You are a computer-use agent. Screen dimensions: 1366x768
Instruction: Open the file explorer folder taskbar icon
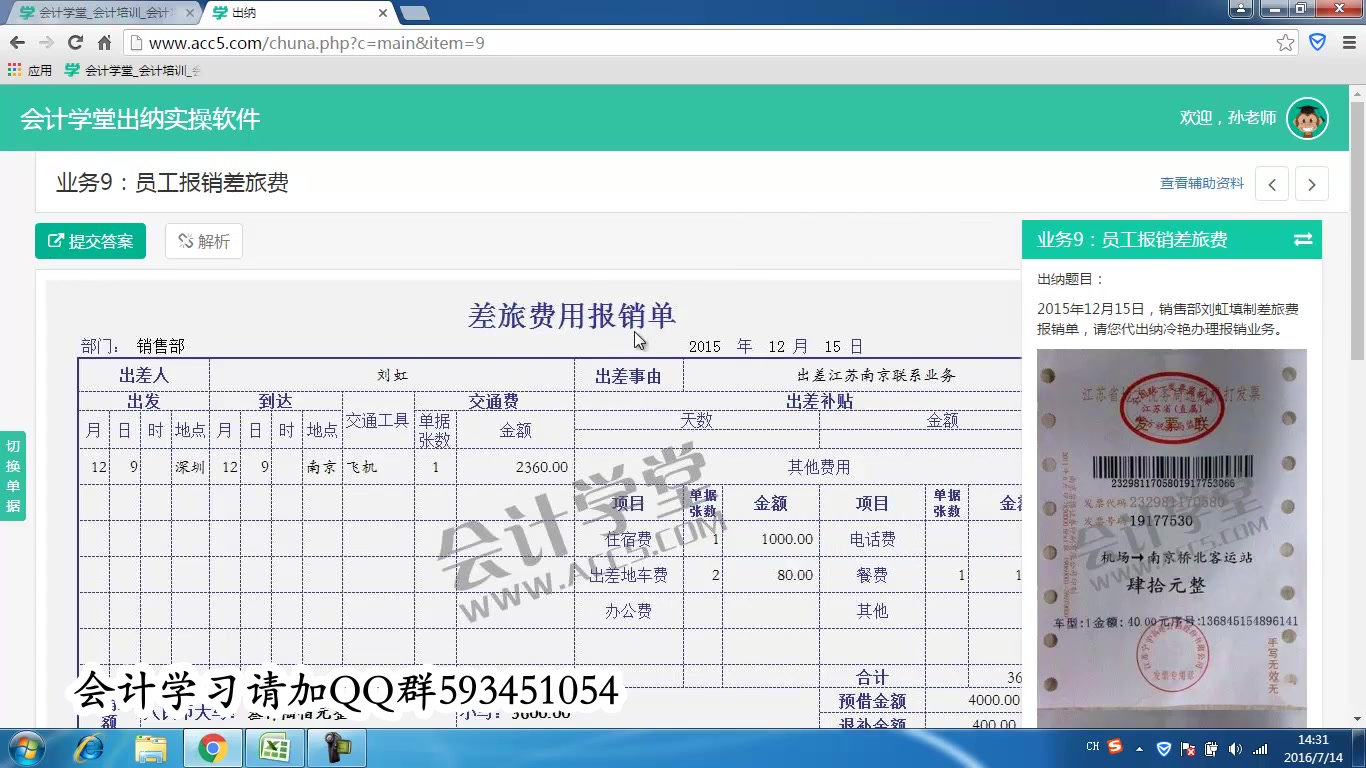151,748
